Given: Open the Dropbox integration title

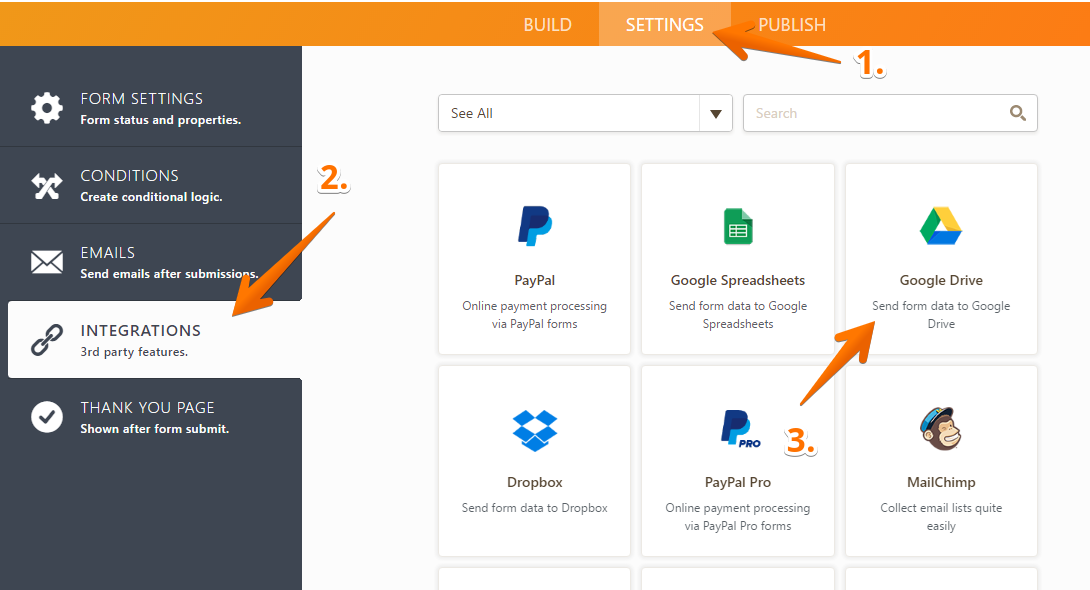Looking at the screenshot, I should 535,482.
